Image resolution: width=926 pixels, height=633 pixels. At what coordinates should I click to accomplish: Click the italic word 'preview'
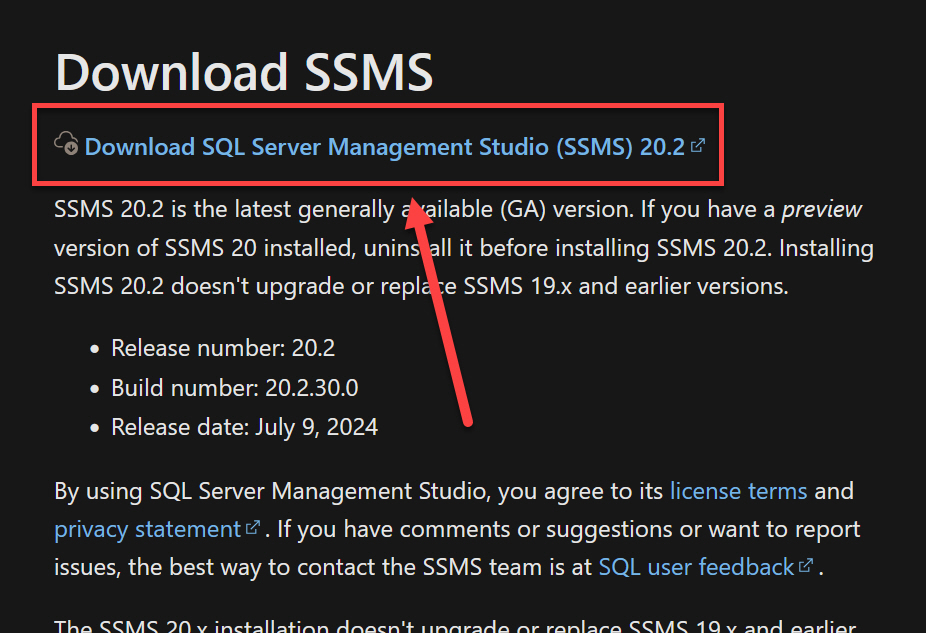tap(821, 210)
